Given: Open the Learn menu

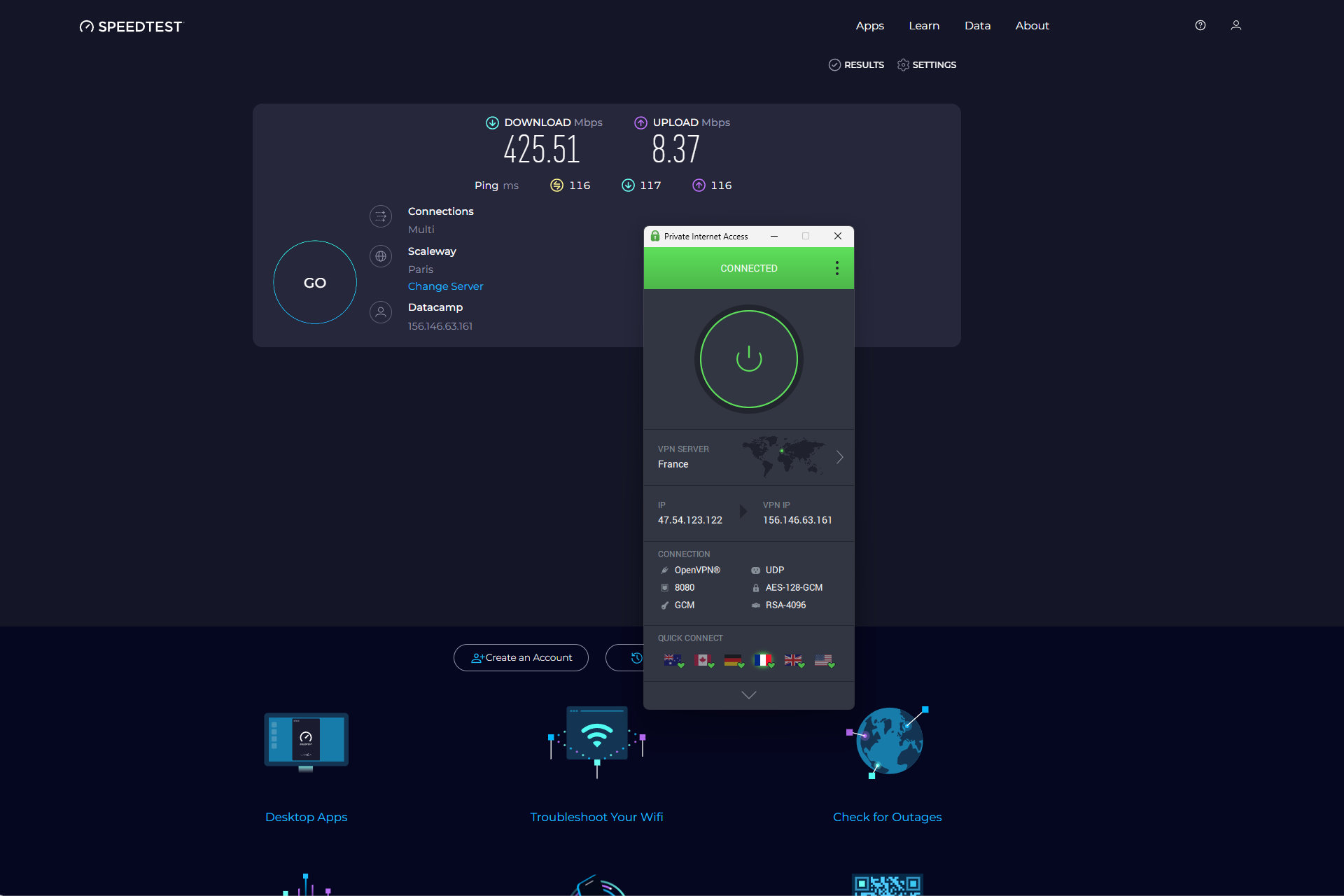Looking at the screenshot, I should [x=924, y=25].
